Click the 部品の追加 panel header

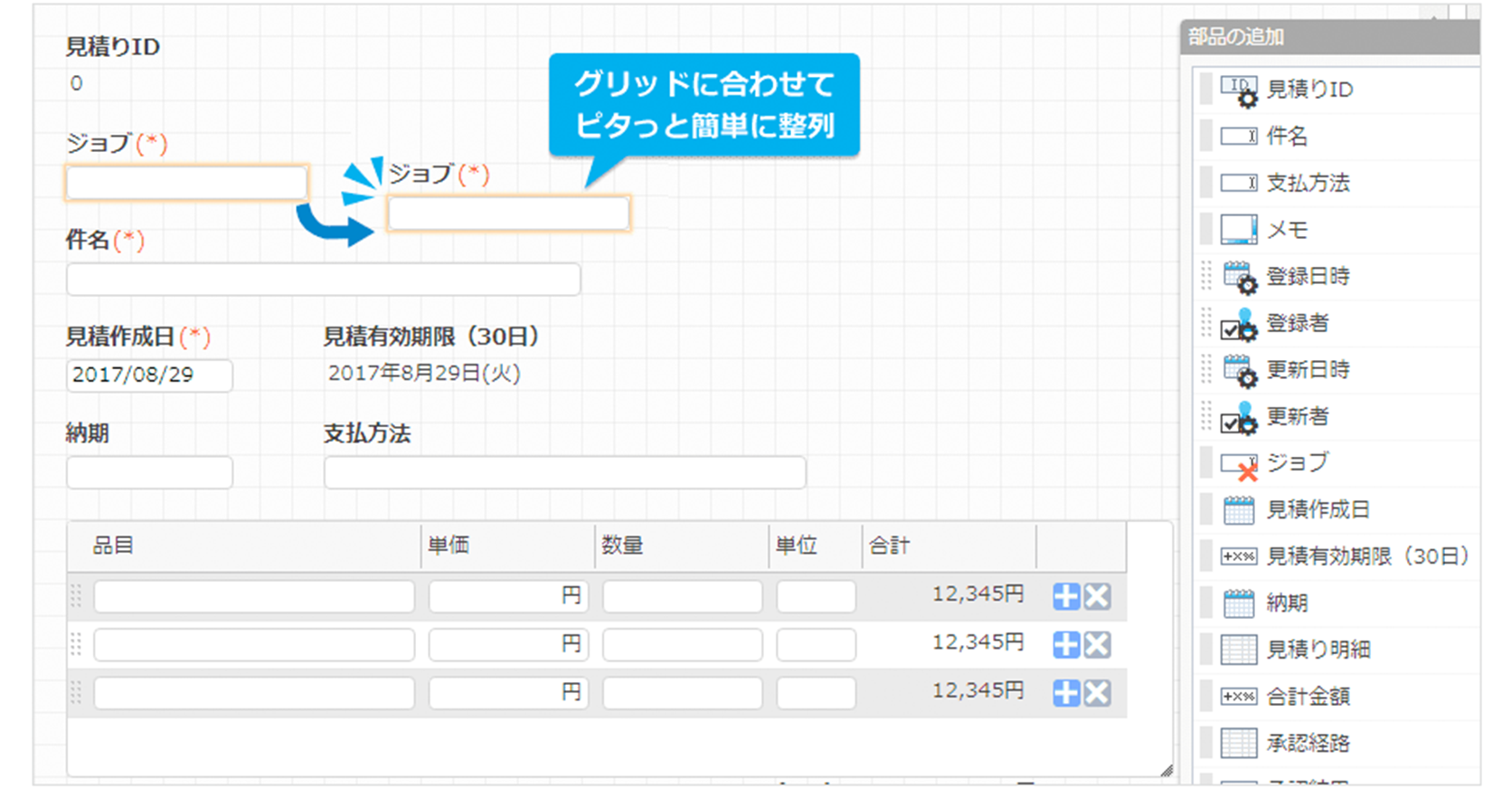tap(1330, 37)
